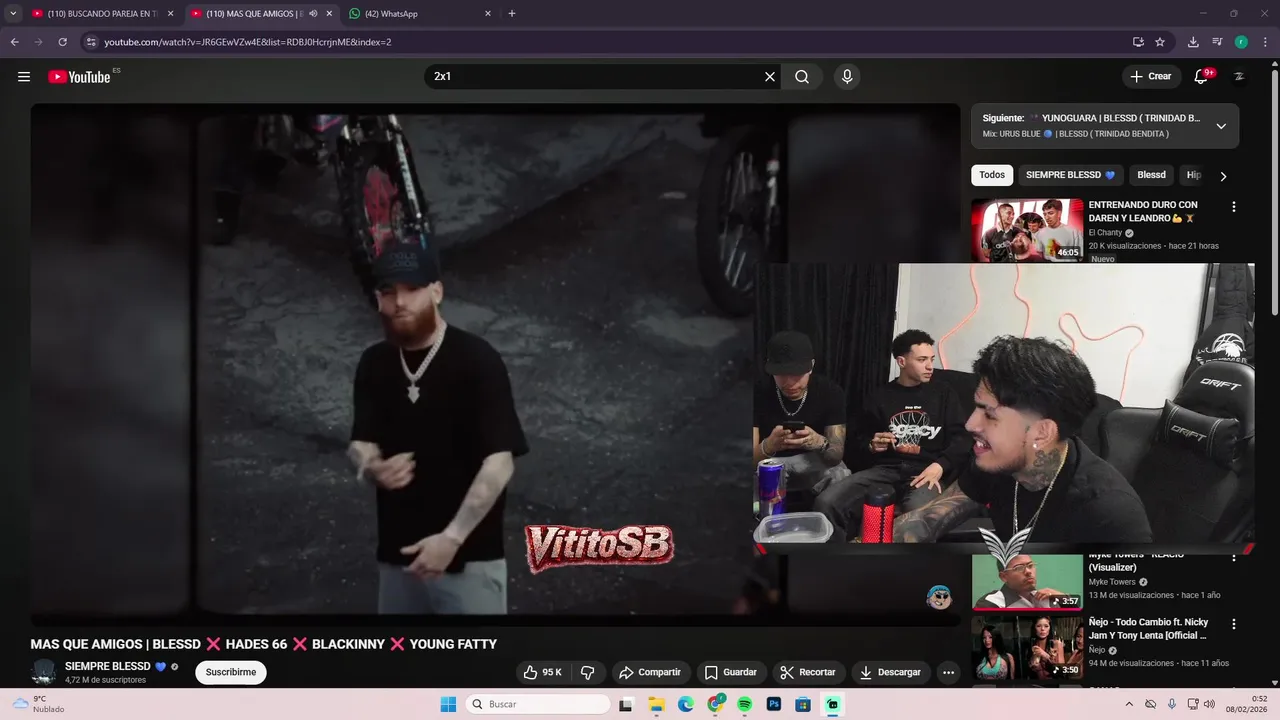The image size is (1280, 720).
Task: Select the Todos filter chip
Action: [992, 175]
